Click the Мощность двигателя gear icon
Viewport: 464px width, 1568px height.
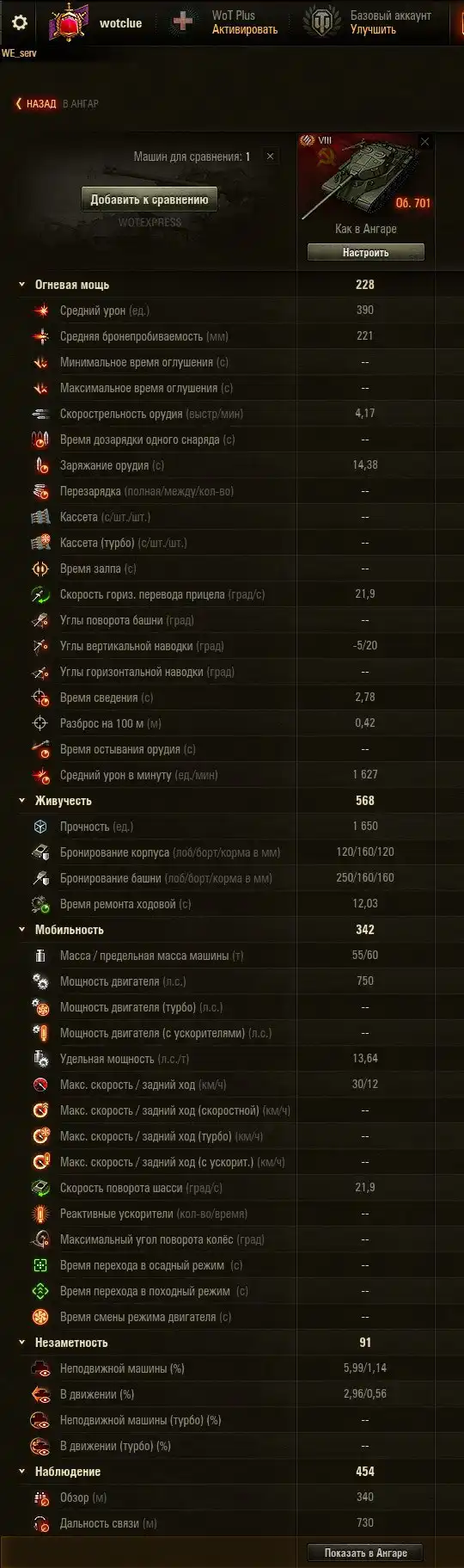(40, 981)
